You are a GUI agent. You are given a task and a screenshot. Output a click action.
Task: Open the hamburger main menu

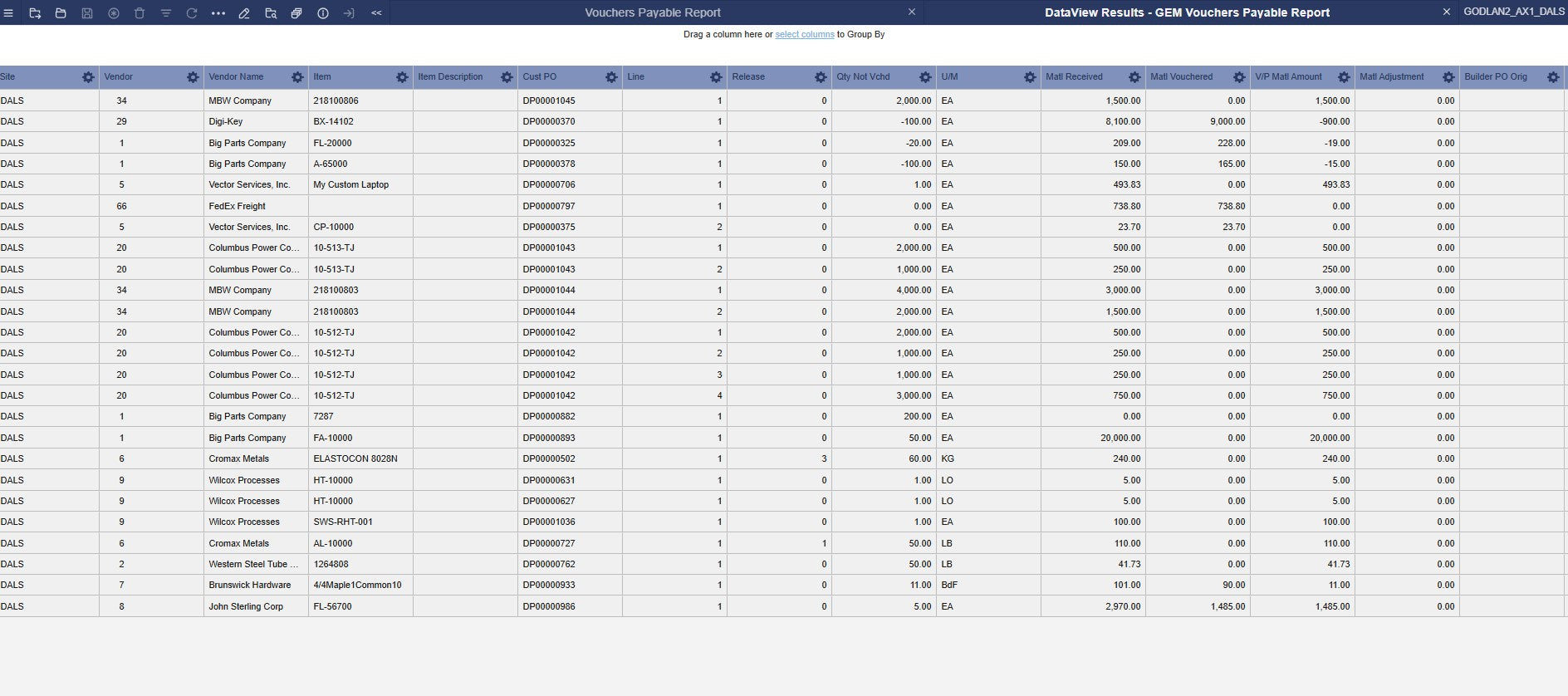[x=8, y=13]
